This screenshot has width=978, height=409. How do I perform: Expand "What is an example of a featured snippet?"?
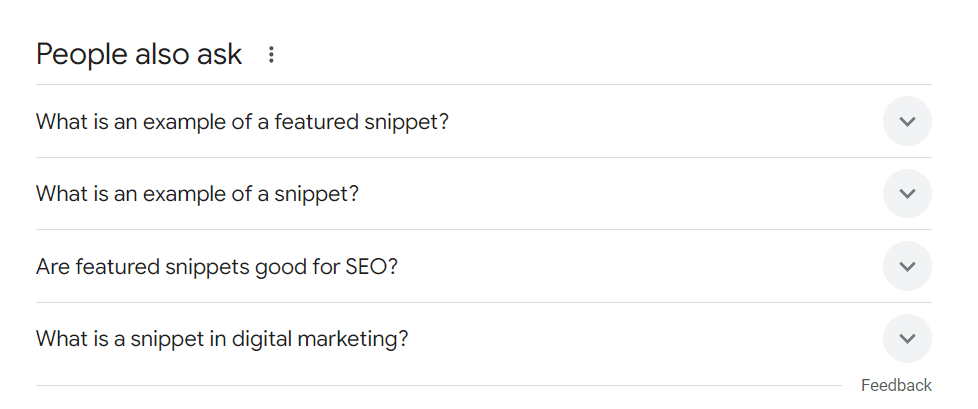pyautogui.click(x=484, y=122)
